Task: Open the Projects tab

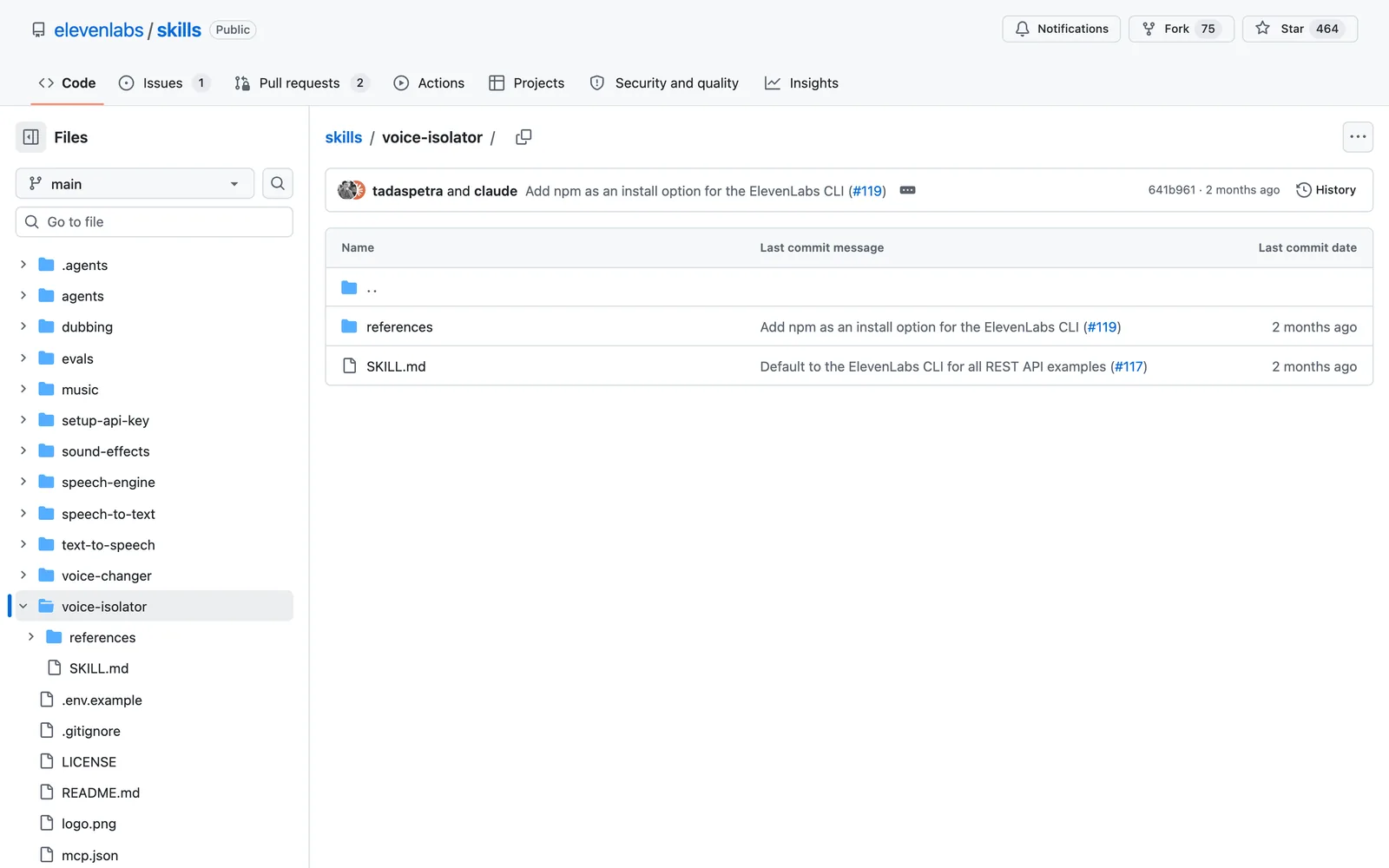Action: point(526,83)
